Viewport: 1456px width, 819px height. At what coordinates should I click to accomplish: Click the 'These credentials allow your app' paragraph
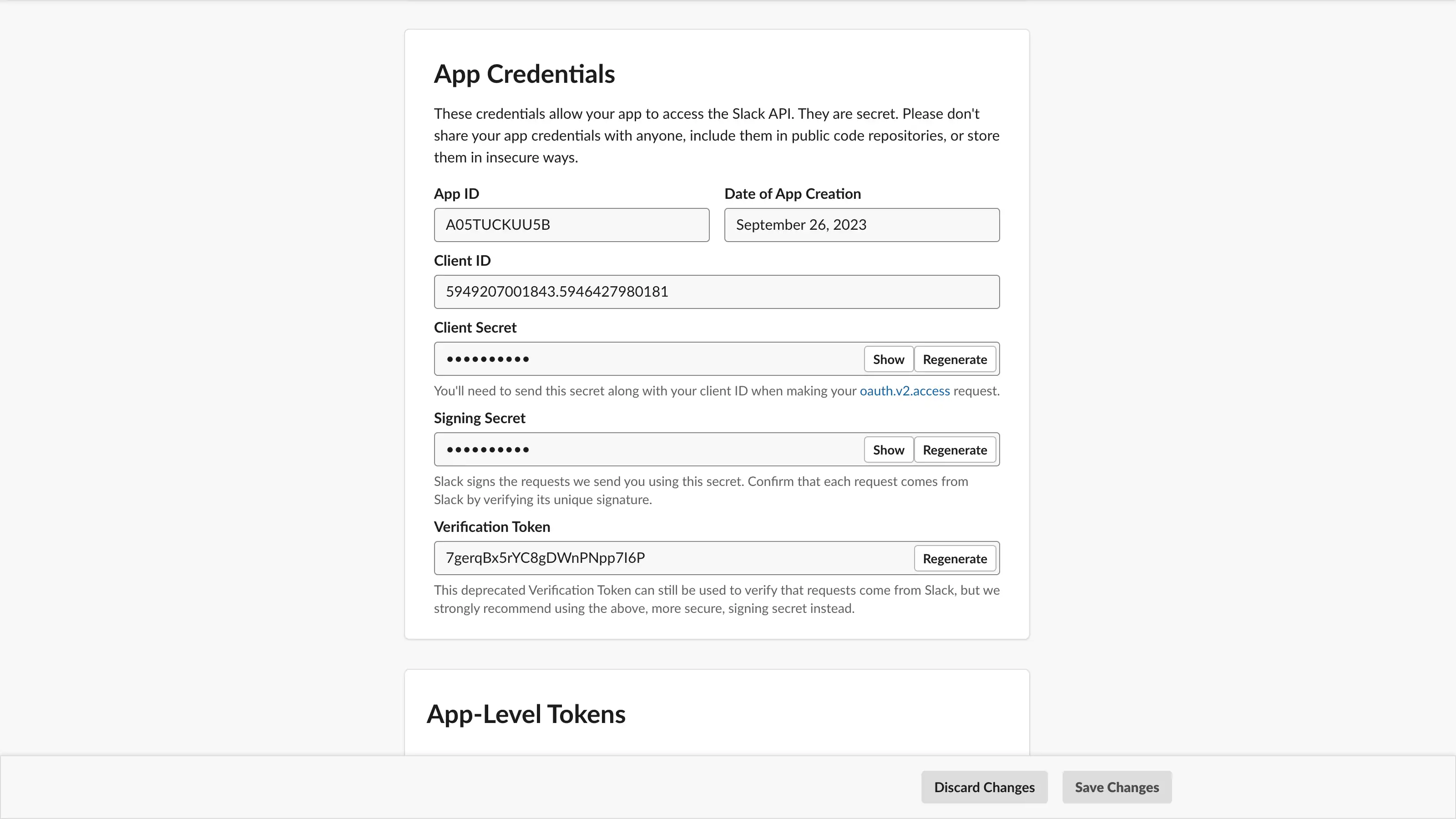pyautogui.click(x=717, y=136)
